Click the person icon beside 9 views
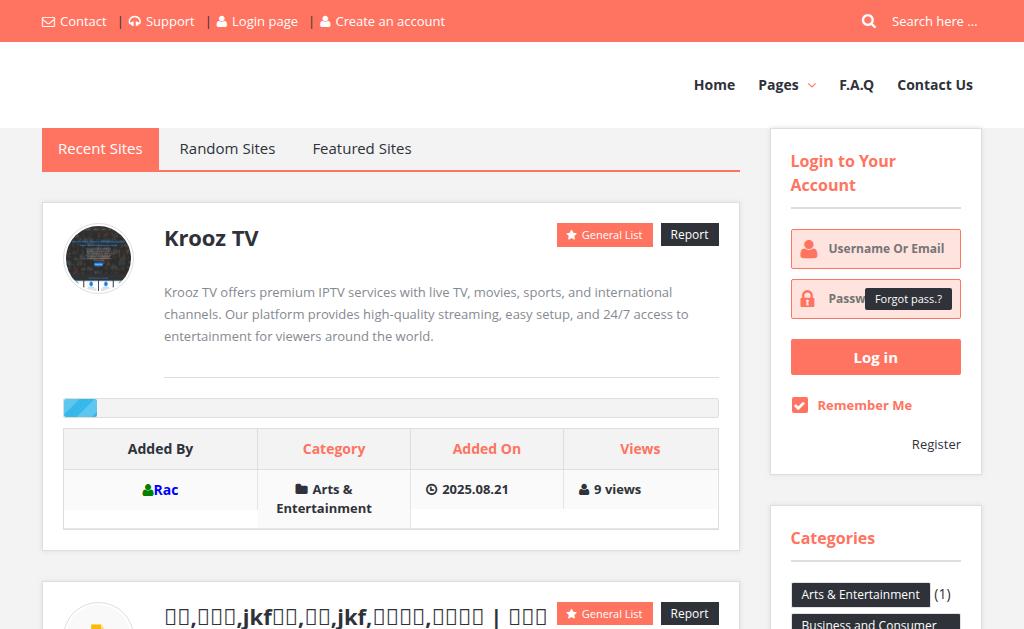1024x629 pixels. tap(584, 489)
